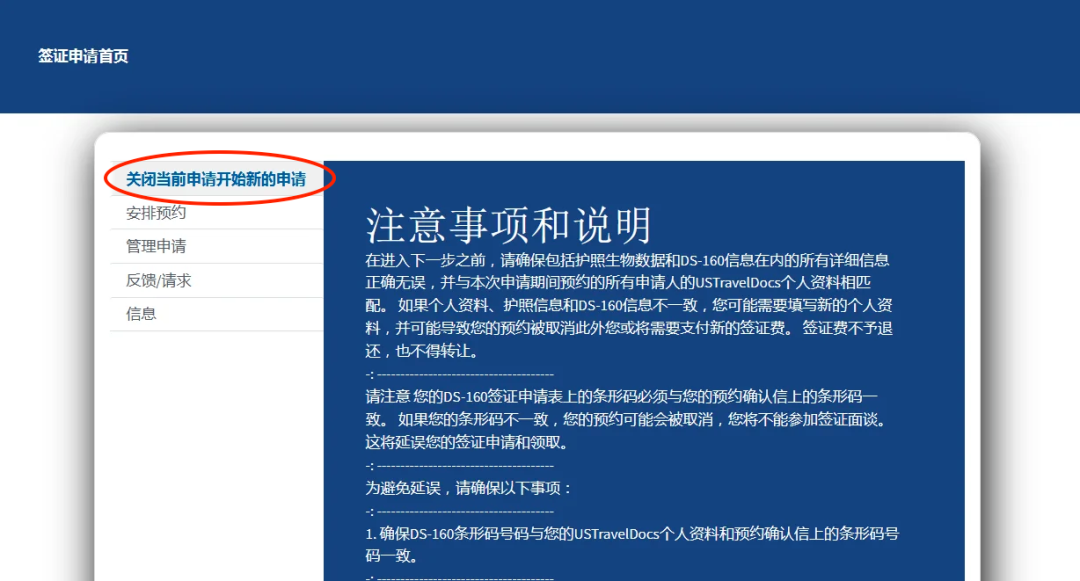Click item 1. 确保DS-160条形码号码 text
1080x581 pixels.
click(x=632, y=545)
